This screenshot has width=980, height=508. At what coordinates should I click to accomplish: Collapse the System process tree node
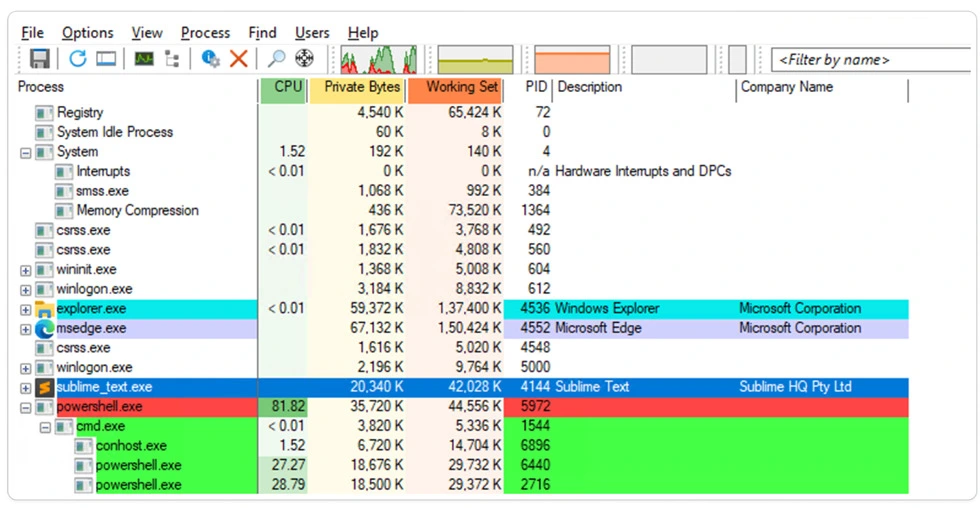pos(26,152)
